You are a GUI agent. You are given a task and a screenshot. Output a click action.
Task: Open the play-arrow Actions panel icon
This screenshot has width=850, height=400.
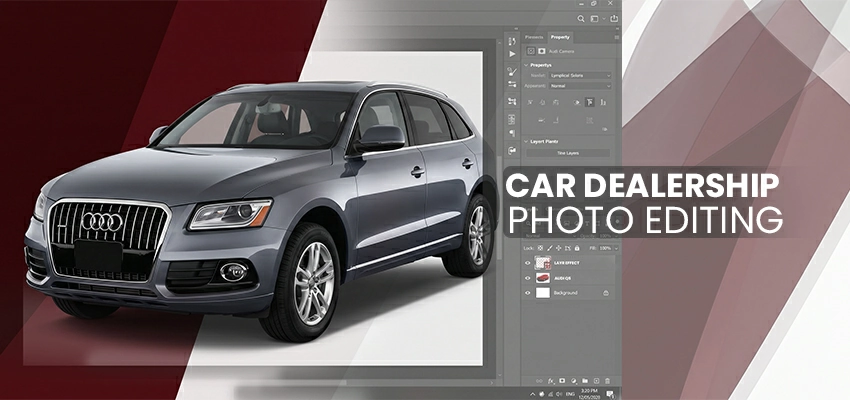[512, 54]
